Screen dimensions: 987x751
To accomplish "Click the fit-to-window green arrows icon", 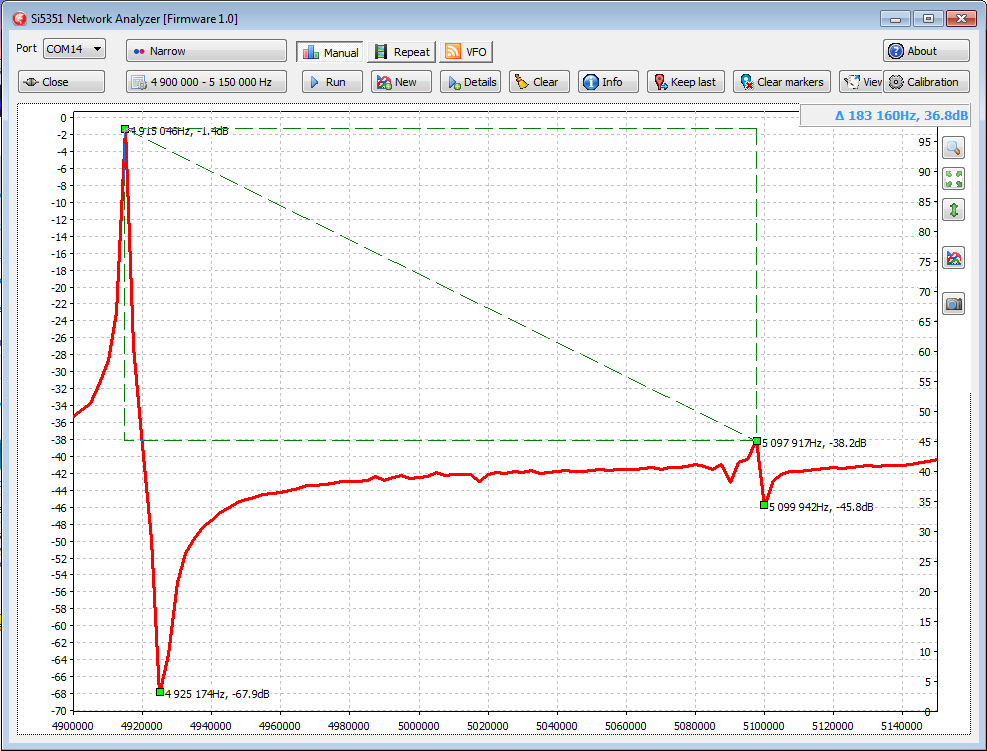I will click(x=953, y=179).
